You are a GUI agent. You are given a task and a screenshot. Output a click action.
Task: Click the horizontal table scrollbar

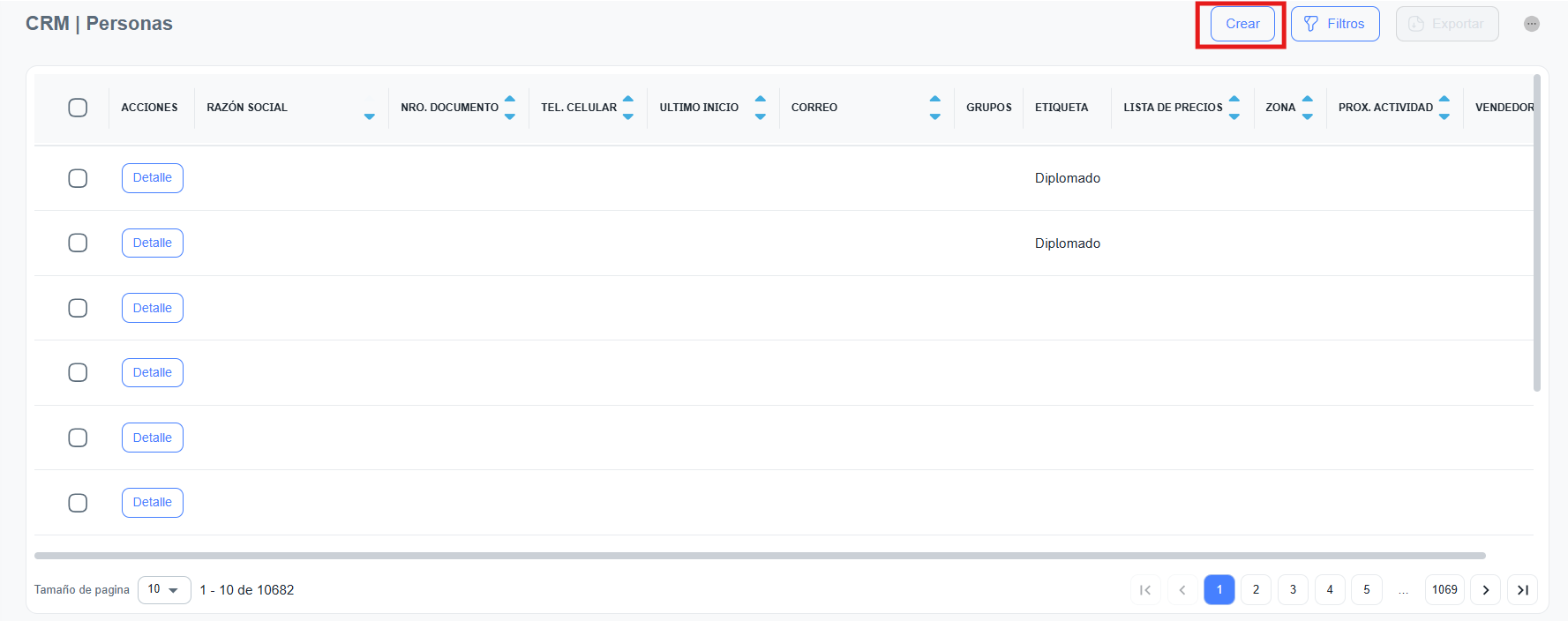pos(759,556)
